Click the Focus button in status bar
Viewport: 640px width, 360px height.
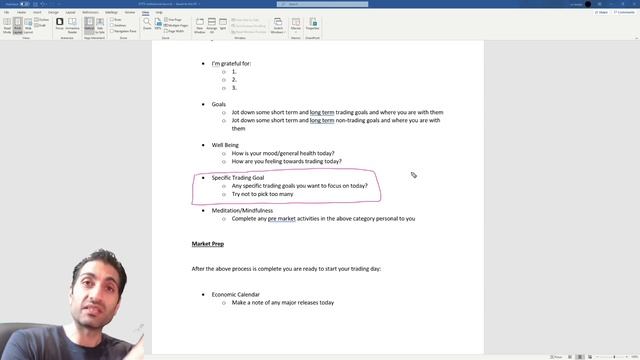click(556, 357)
